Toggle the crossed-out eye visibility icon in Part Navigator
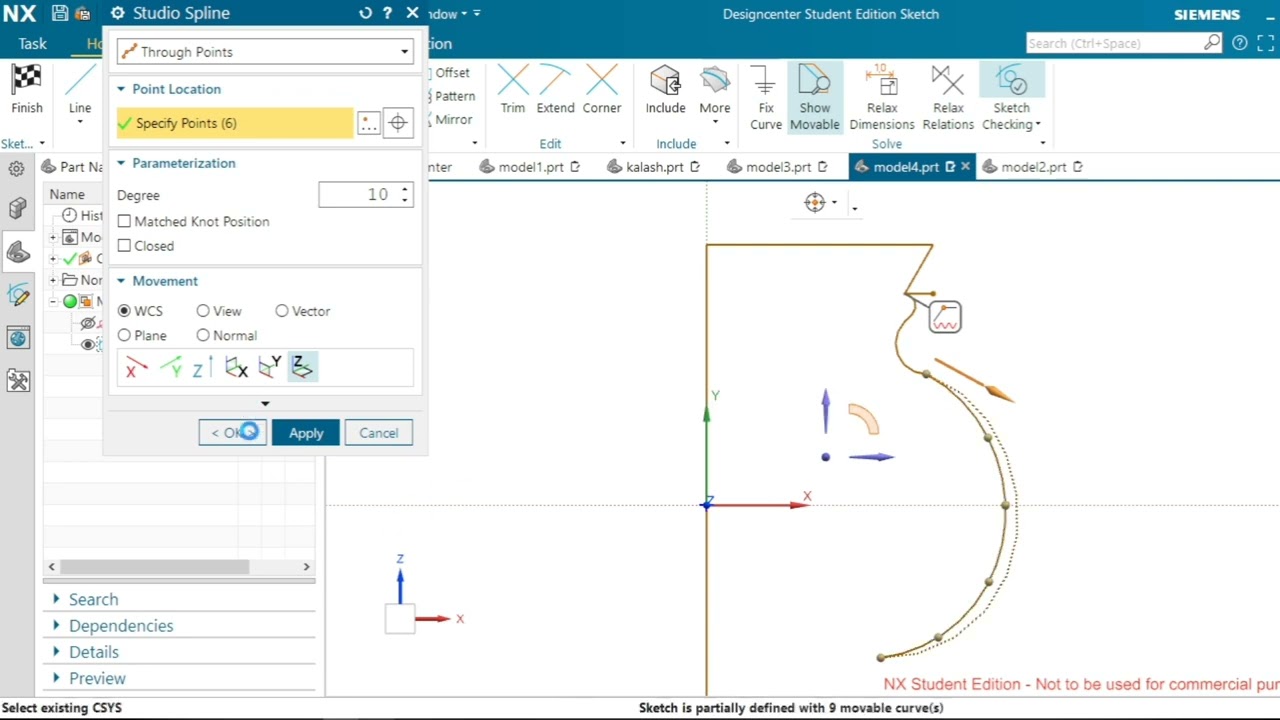Image resolution: width=1280 pixels, height=720 pixels. [x=88, y=323]
